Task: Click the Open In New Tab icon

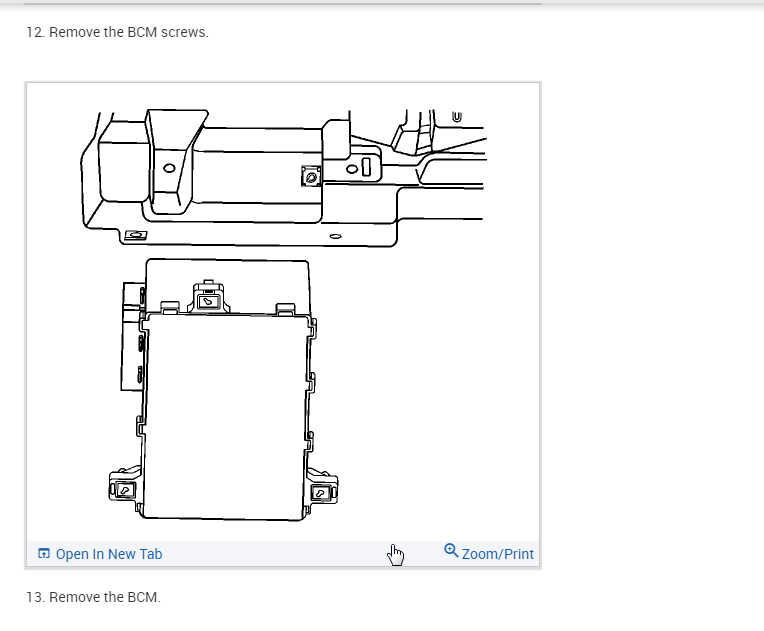Action: point(44,554)
